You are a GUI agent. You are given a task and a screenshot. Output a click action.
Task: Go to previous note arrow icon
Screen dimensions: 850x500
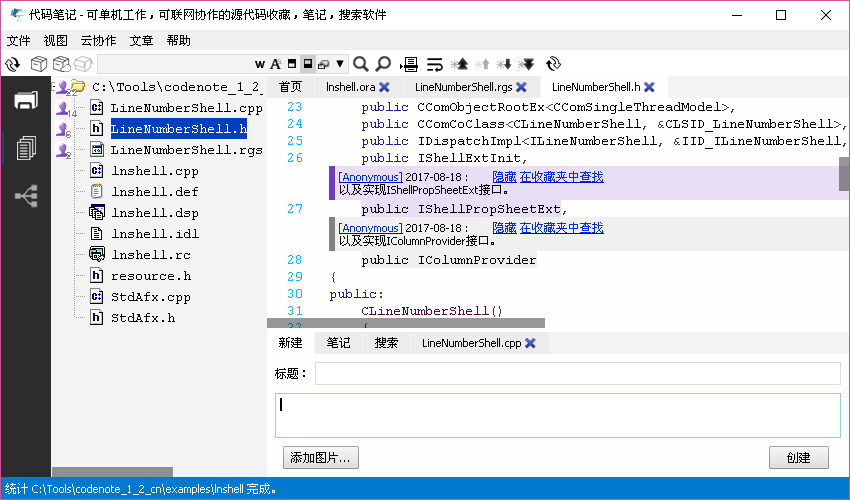pos(482,64)
